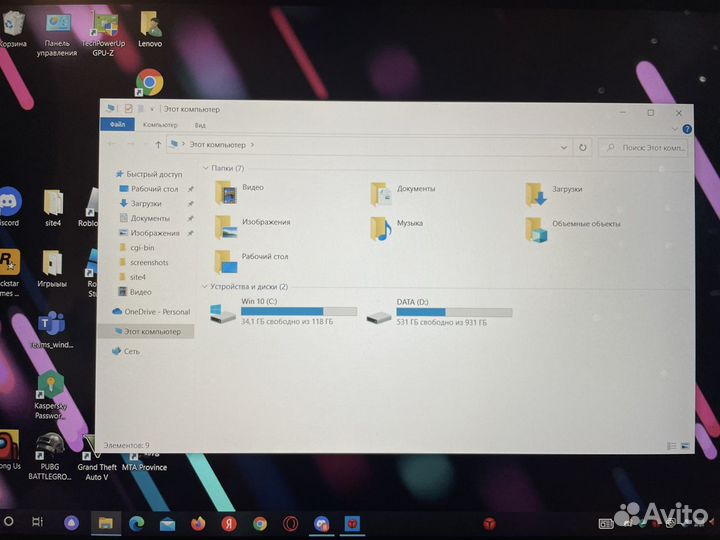The height and width of the screenshot is (540, 720).
Task: Open the site4 desktop folder
Action: coord(53,208)
